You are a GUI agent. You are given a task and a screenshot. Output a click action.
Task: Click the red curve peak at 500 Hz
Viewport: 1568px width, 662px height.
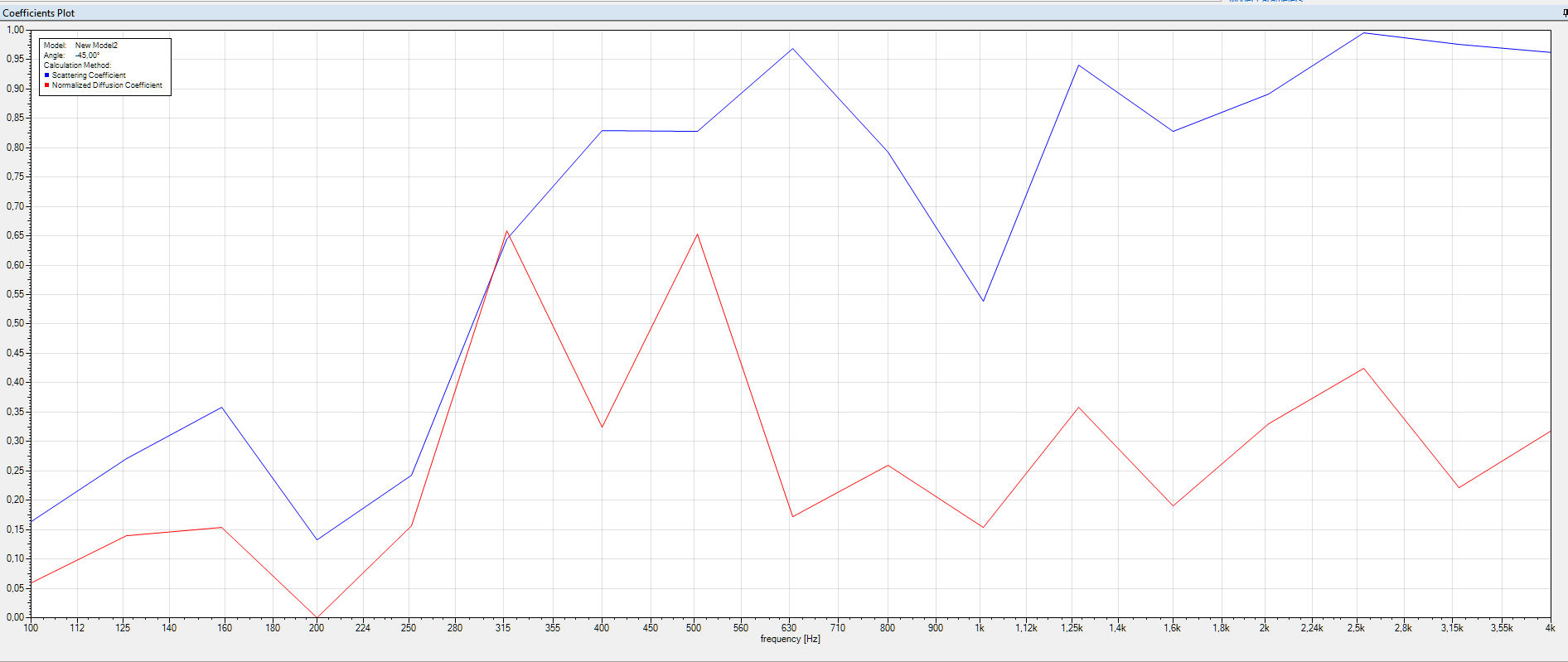[697, 234]
